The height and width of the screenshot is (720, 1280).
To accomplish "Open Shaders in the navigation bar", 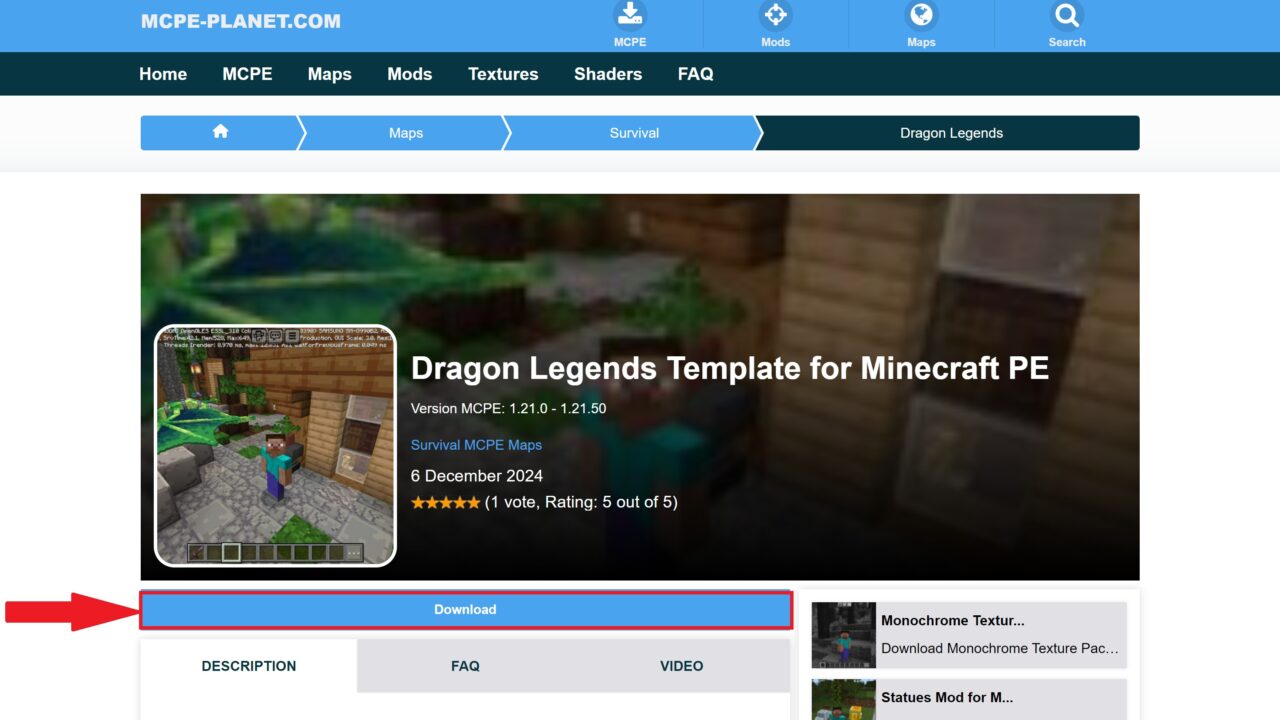I will 608,74.
